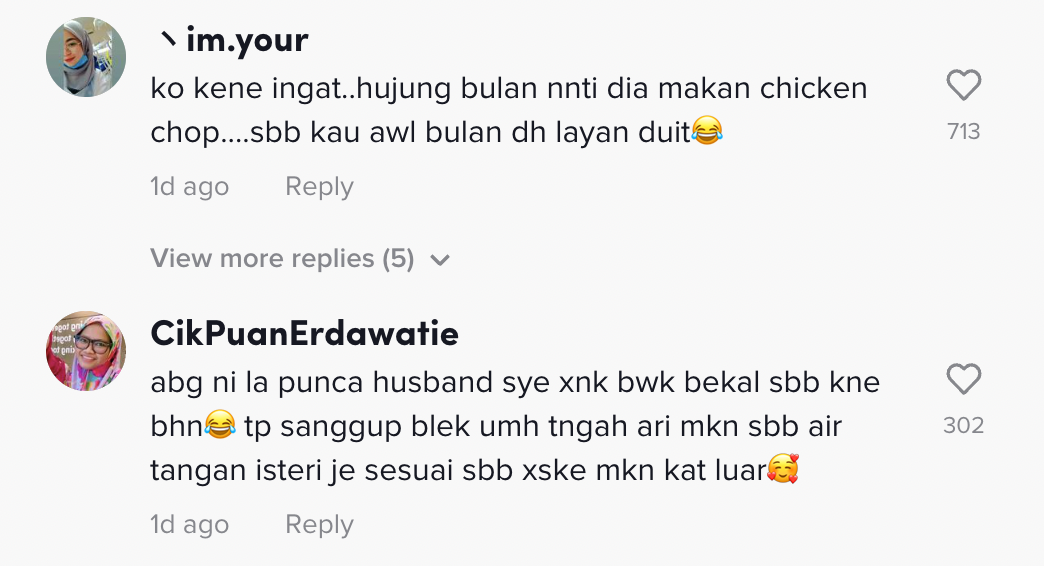Image resolution: width=1044 pixels, height=566 pixels.
Task: Reply to im.your's chicken chop comment
Action: 319,187
